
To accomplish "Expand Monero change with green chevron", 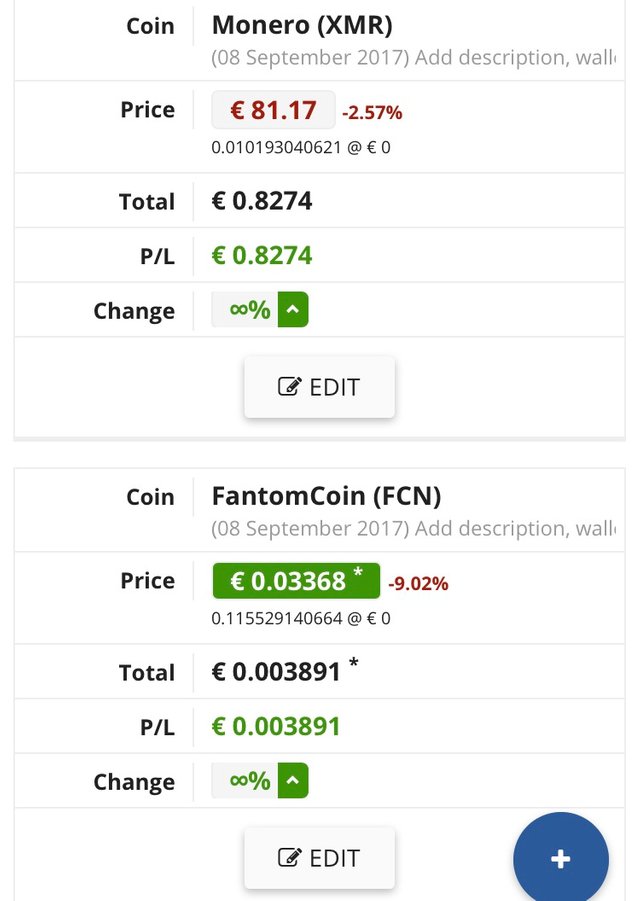I will [293, 310].
